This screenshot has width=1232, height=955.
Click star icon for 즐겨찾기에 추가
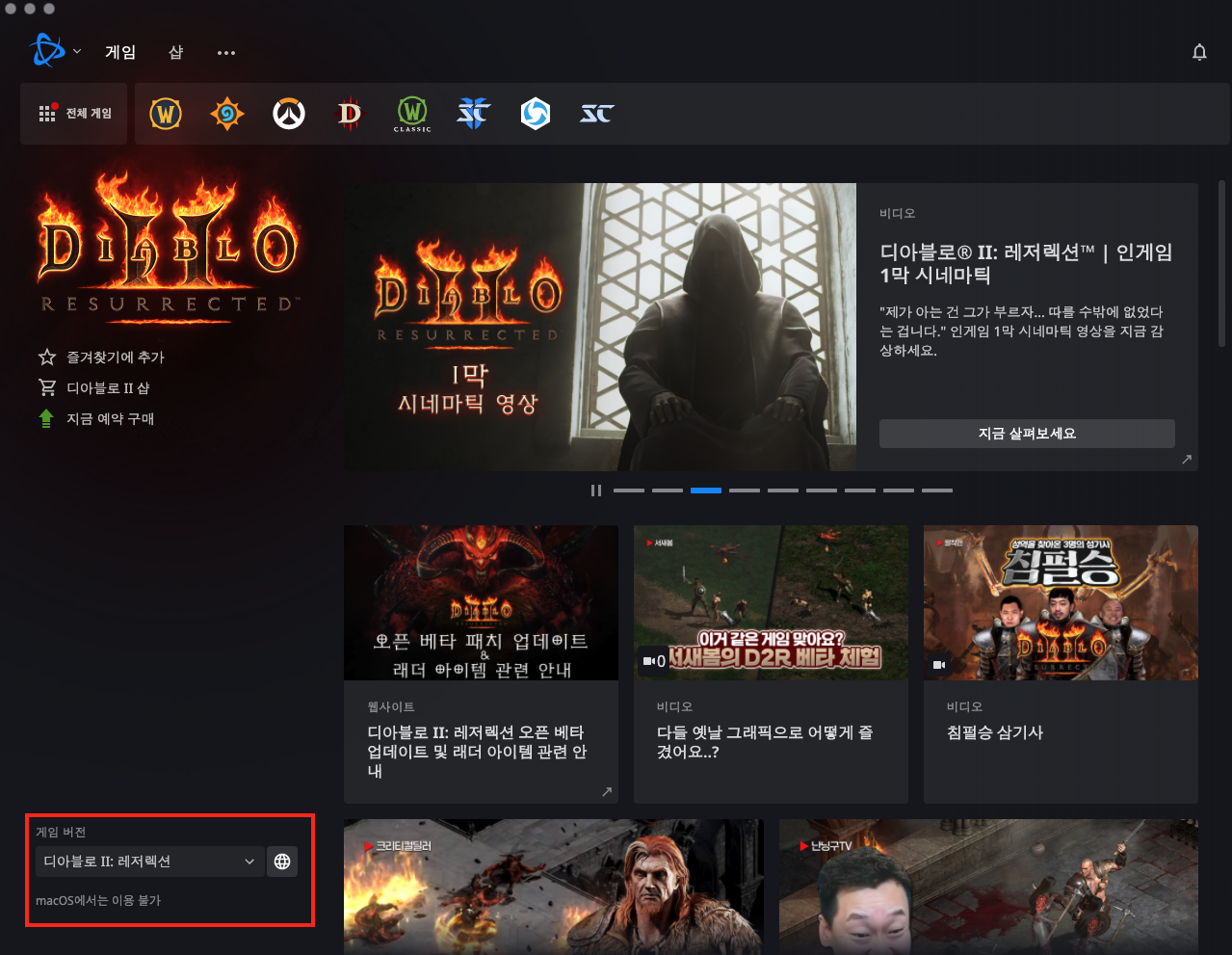click(46, 357)
